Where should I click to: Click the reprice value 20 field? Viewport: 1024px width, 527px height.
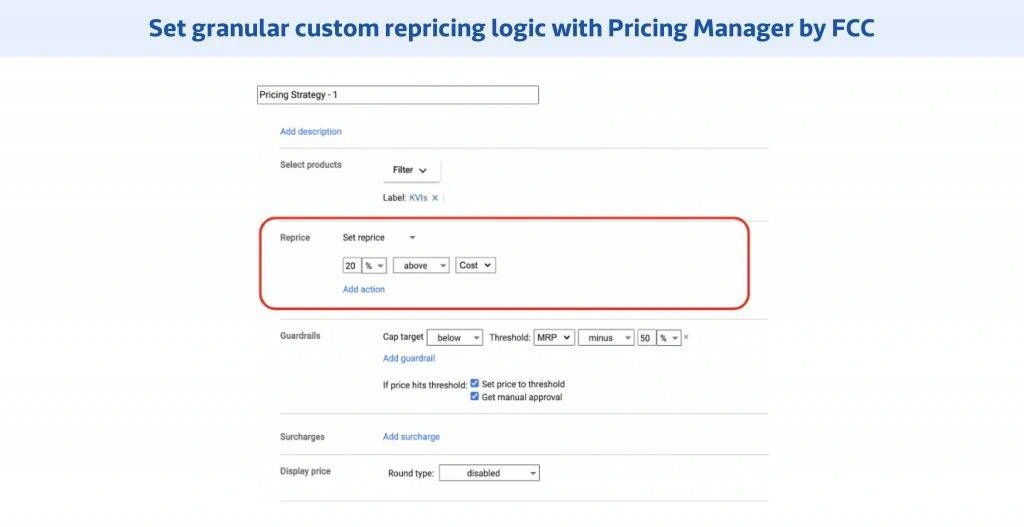point(351,265)
